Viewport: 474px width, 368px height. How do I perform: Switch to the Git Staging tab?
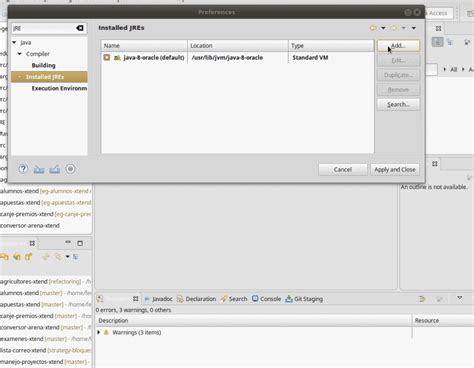coord(304,299)
